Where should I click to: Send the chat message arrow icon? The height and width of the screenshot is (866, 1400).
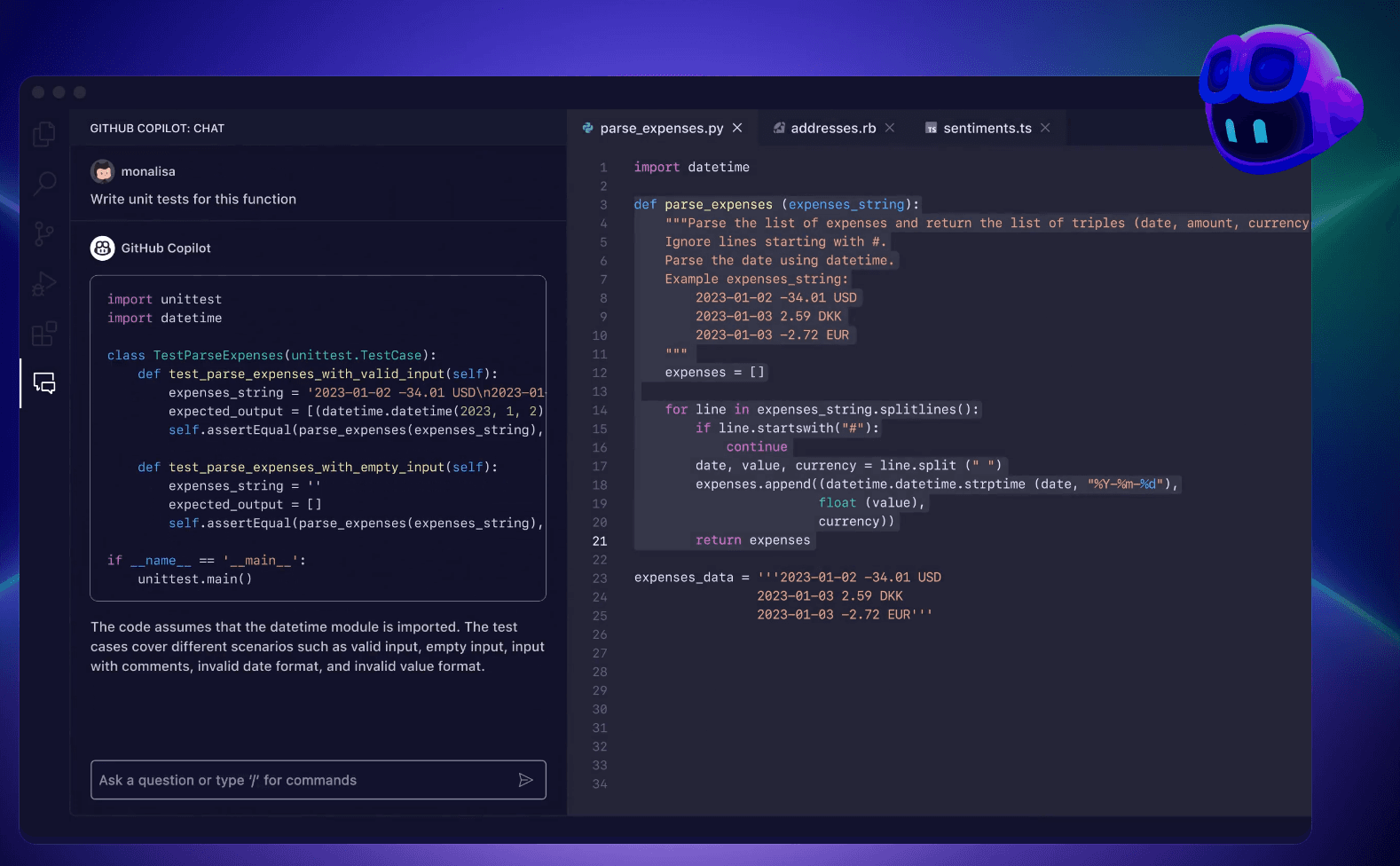526,780
